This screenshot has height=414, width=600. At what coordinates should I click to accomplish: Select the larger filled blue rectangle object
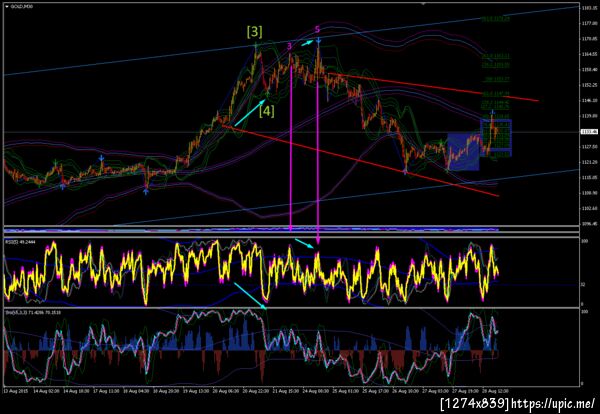click(463, 151)
